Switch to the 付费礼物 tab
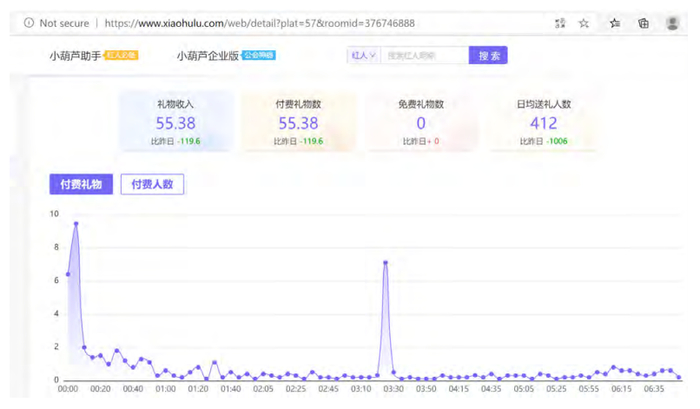This screenshot has width=700, height=409. click(x=81, y=184)
